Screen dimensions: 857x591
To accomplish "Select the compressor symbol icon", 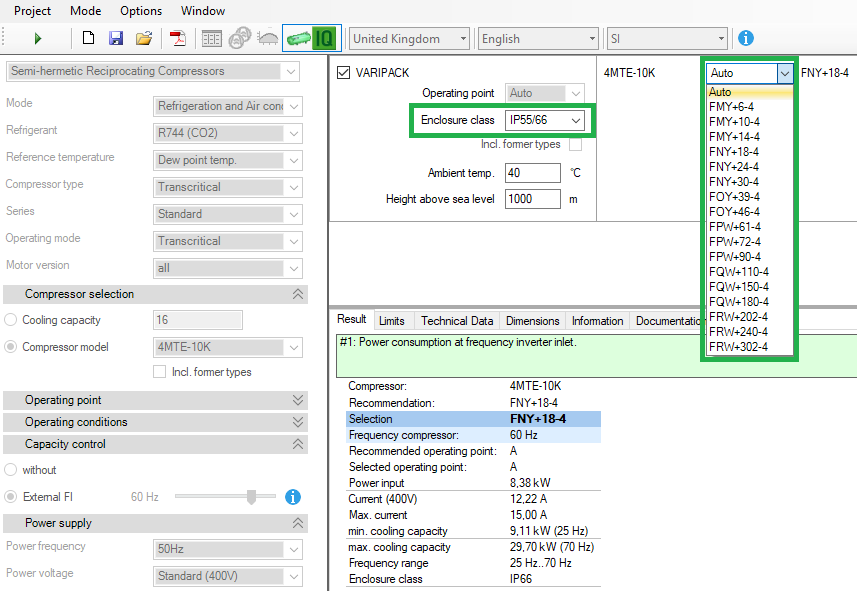I will 238,37.
